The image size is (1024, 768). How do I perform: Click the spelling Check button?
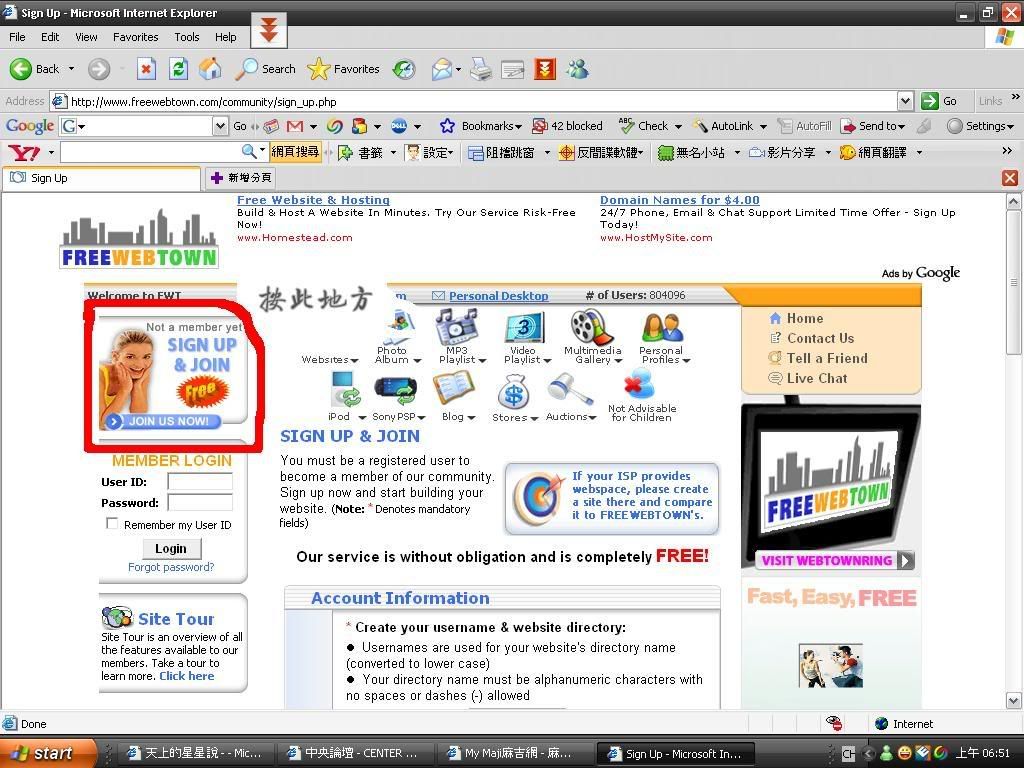pos(643,126)
